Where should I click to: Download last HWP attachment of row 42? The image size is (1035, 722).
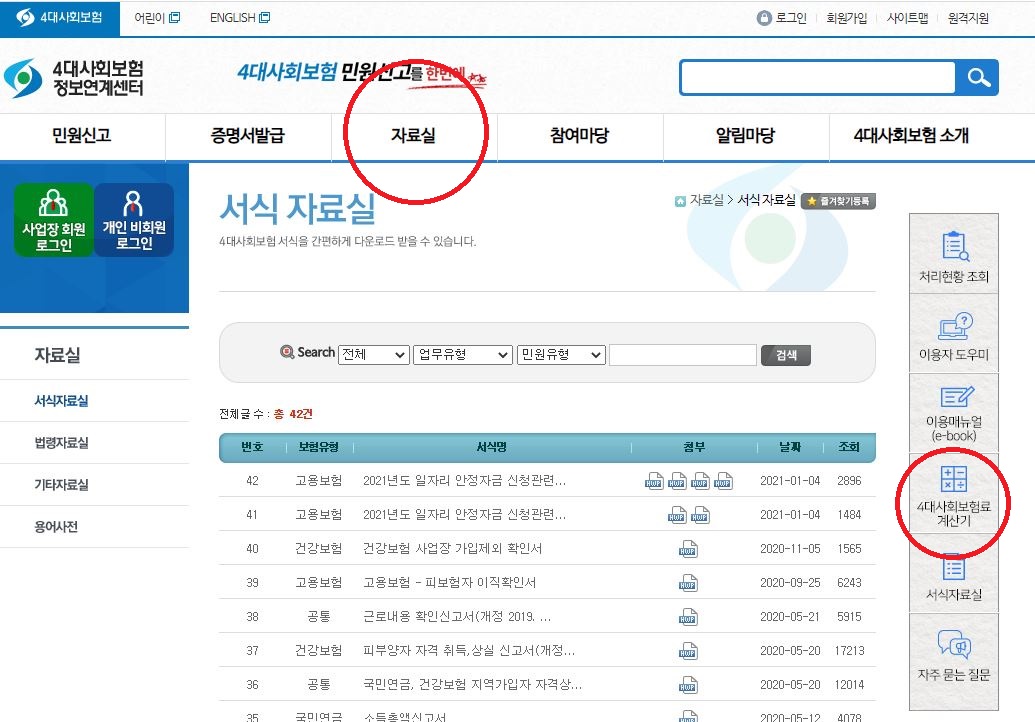[723, 481]
